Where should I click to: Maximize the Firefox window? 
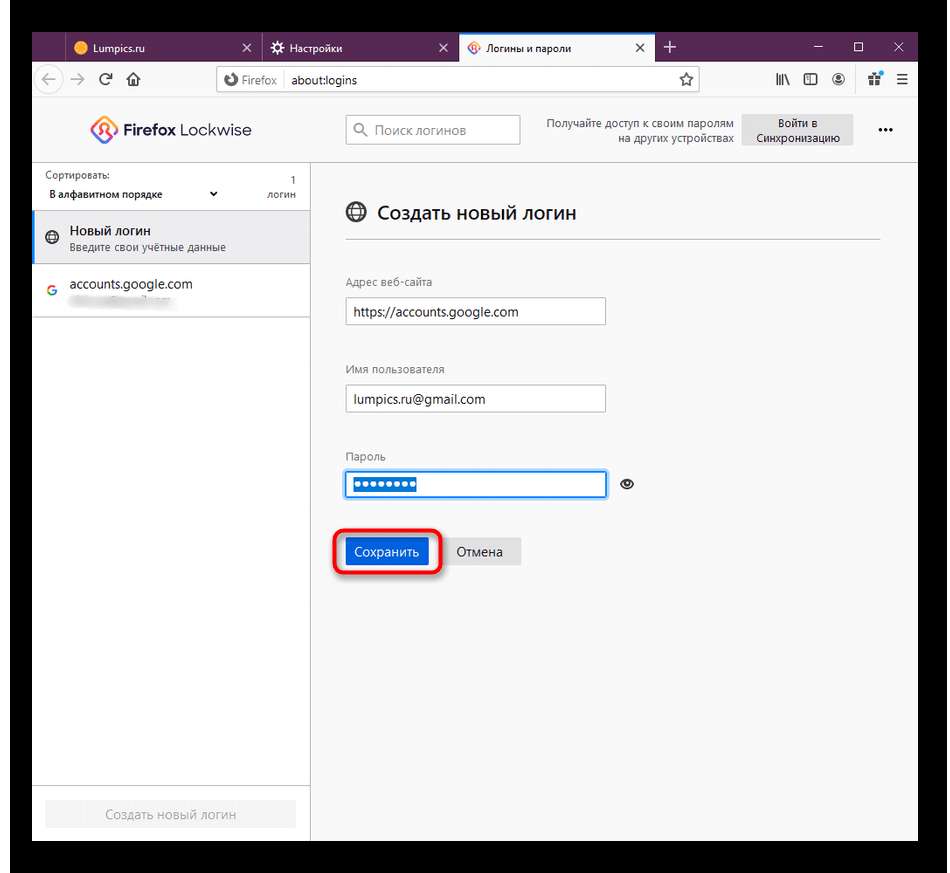[858, 47]
